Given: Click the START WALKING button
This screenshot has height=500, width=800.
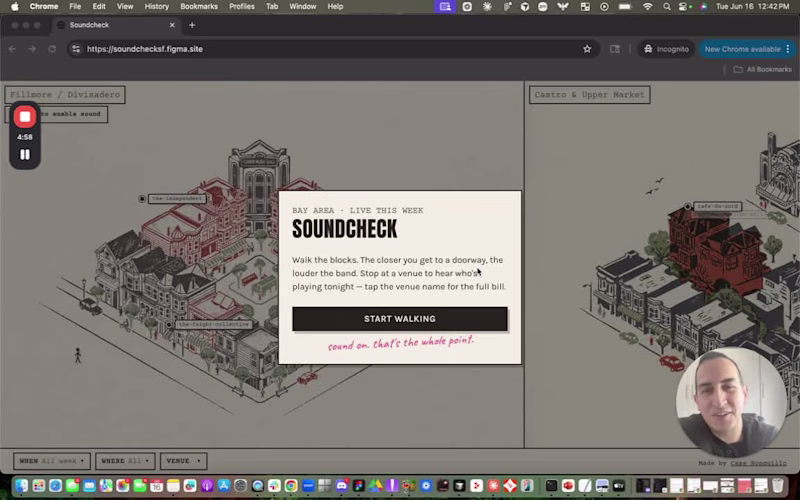Looking at the screenshot, I should 399,319.
